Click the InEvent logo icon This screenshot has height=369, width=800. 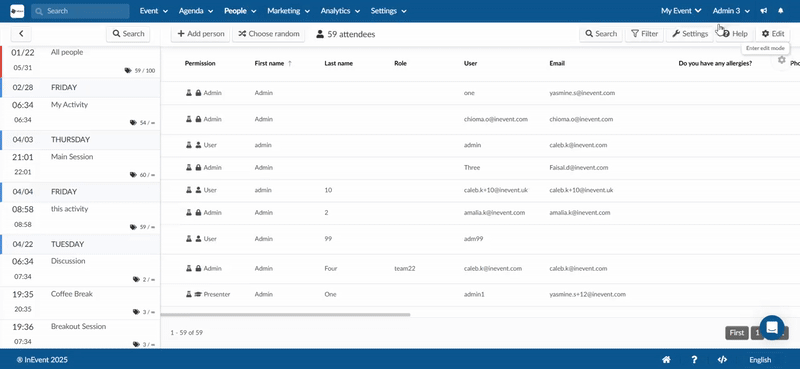[x=17, y=11]
